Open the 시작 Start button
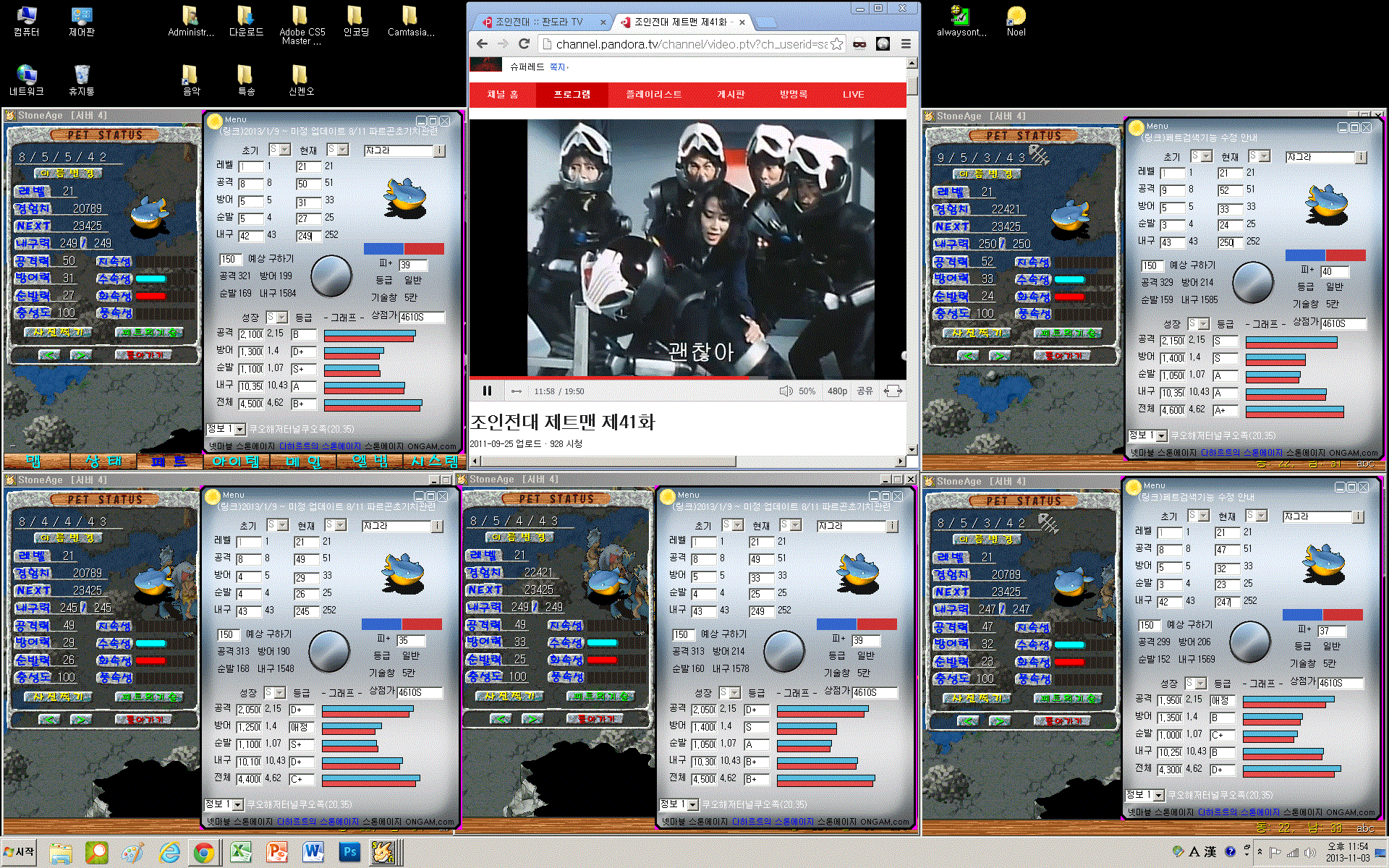This screenshot has height=868, width=1389. click(19, 852)
